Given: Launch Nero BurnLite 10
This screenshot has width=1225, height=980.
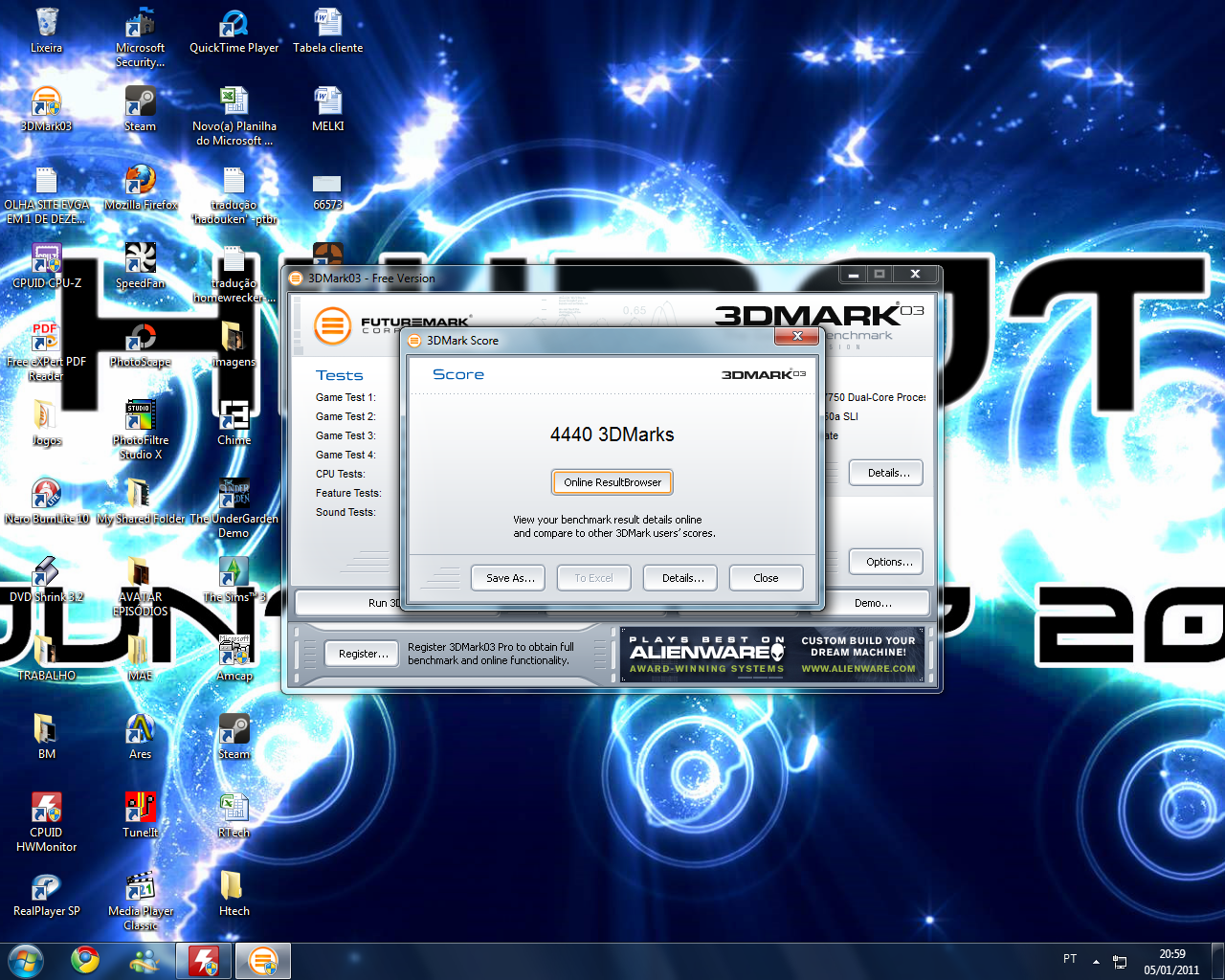Looking at the screenshot, I should (x=46, y=501).
